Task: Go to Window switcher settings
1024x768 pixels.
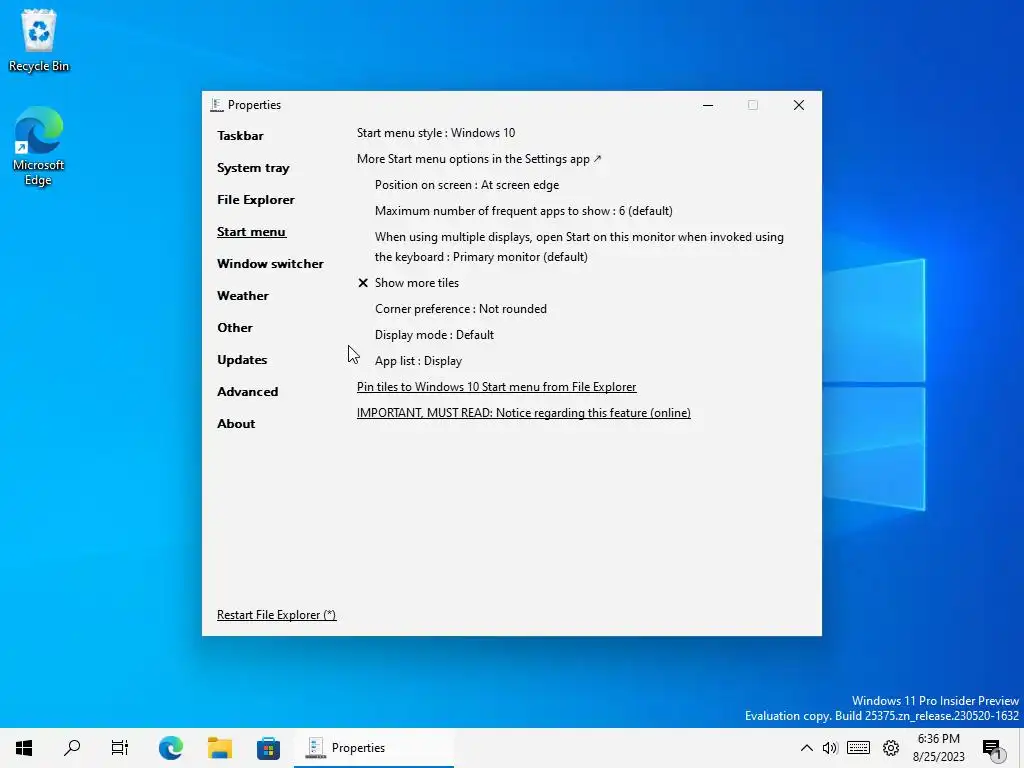Action: click(270, 264)
